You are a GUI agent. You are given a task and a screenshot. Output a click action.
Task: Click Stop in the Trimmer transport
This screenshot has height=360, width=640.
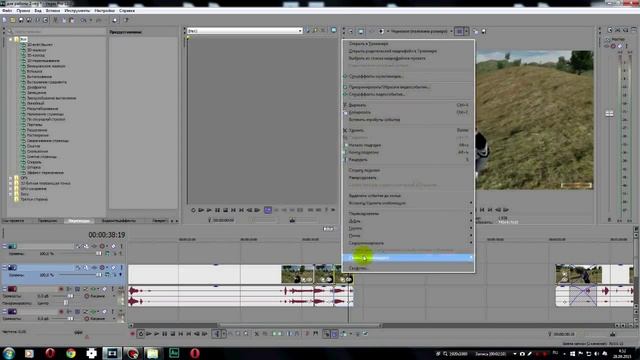pos(225,210)
